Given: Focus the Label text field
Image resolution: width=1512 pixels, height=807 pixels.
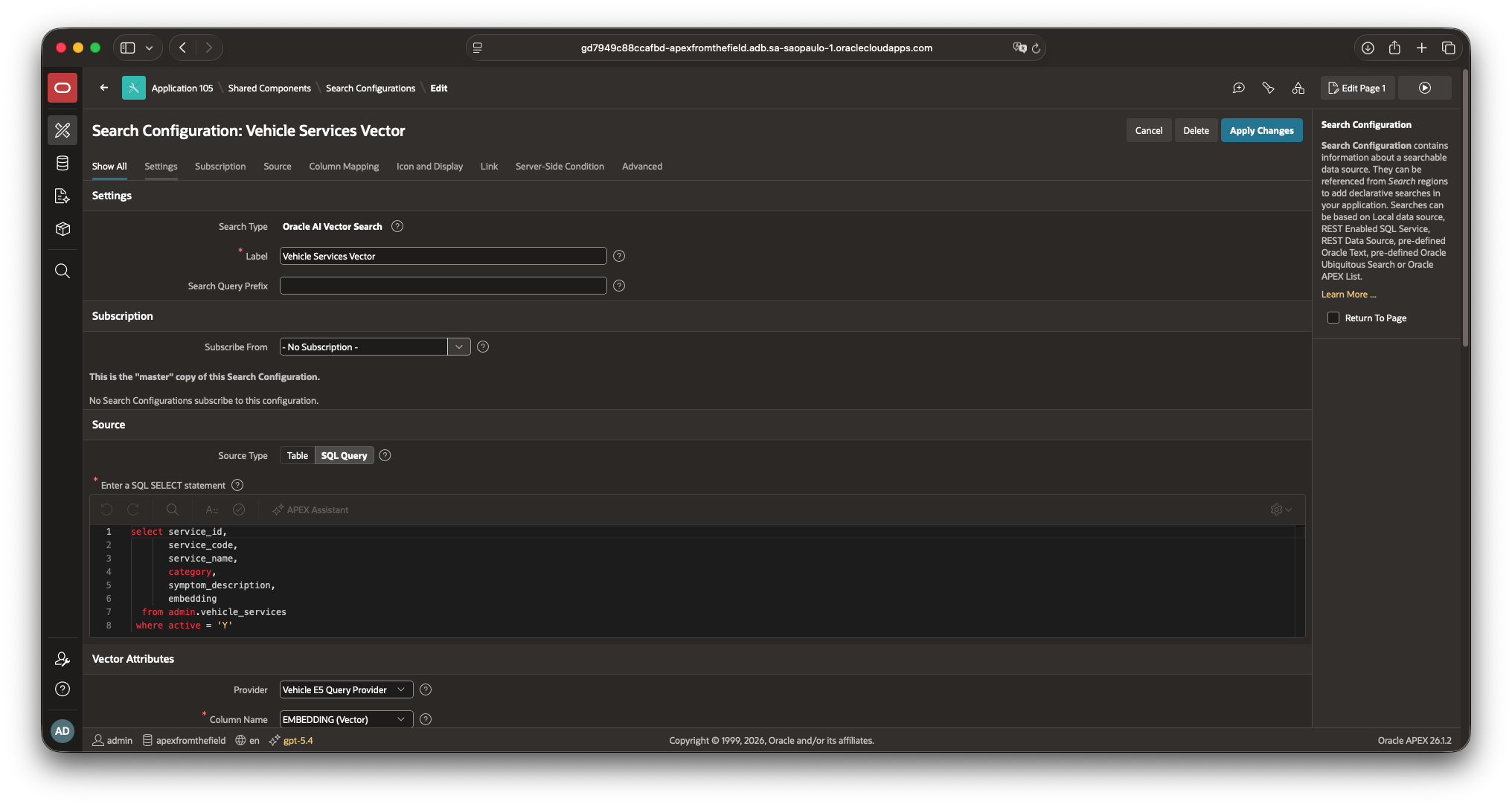Looking at the screenshot, I should click(443, 256).
